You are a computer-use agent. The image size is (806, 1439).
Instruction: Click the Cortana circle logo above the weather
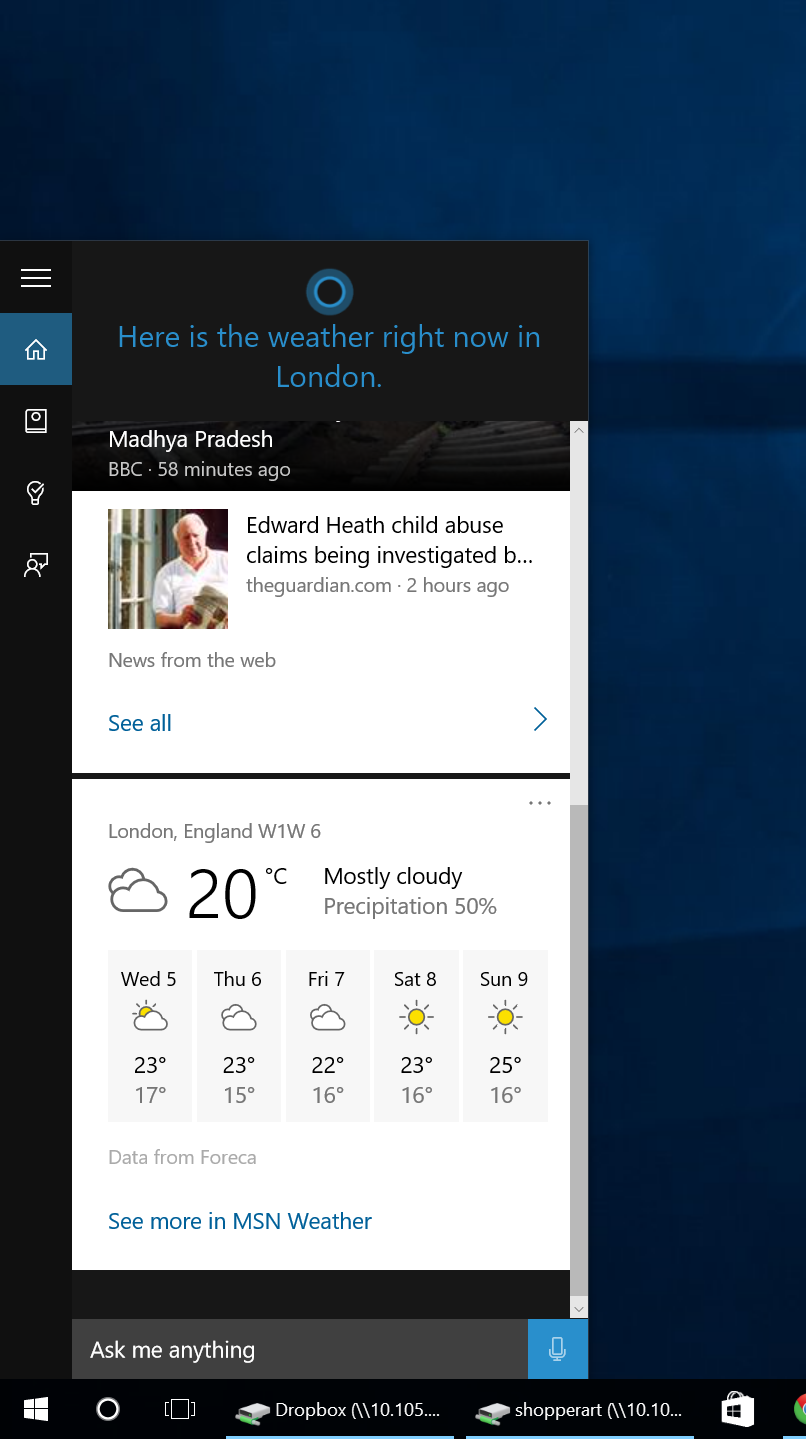click(329, 291)
